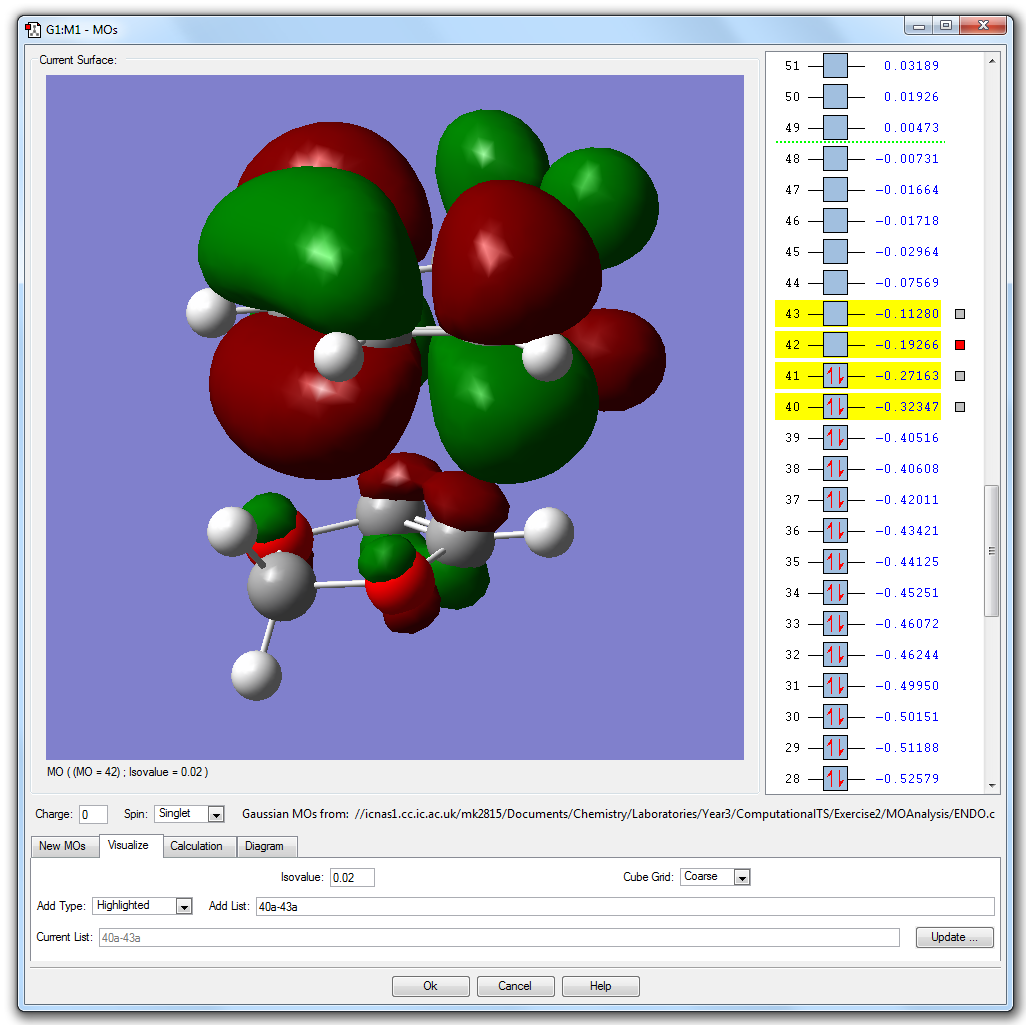Click the Help button
Image resolution: width=1026 pixels, height=1028 pixels.
[601, 986]
